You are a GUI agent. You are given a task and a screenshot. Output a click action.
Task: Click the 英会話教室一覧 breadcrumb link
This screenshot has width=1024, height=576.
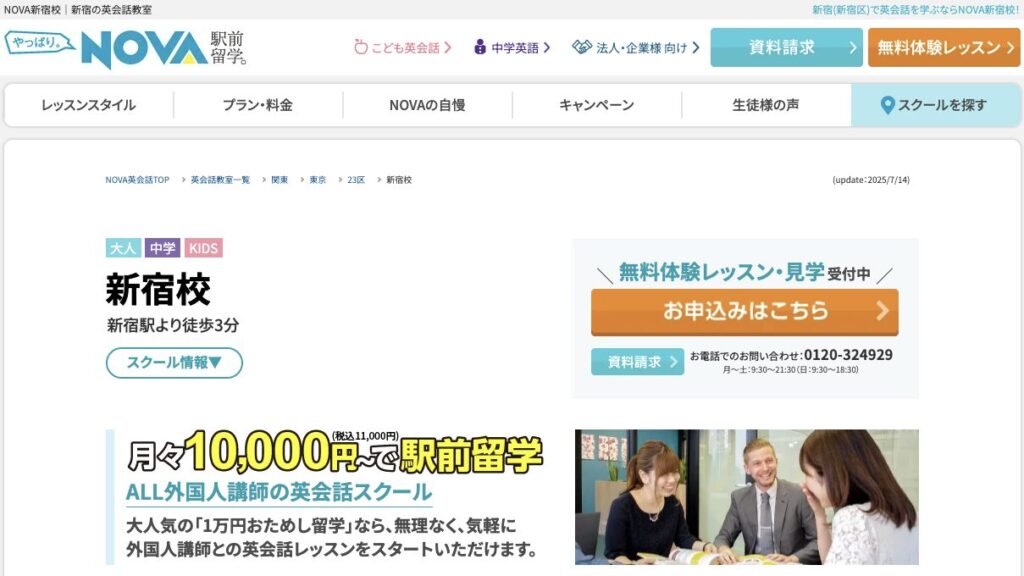coord(220,180)
